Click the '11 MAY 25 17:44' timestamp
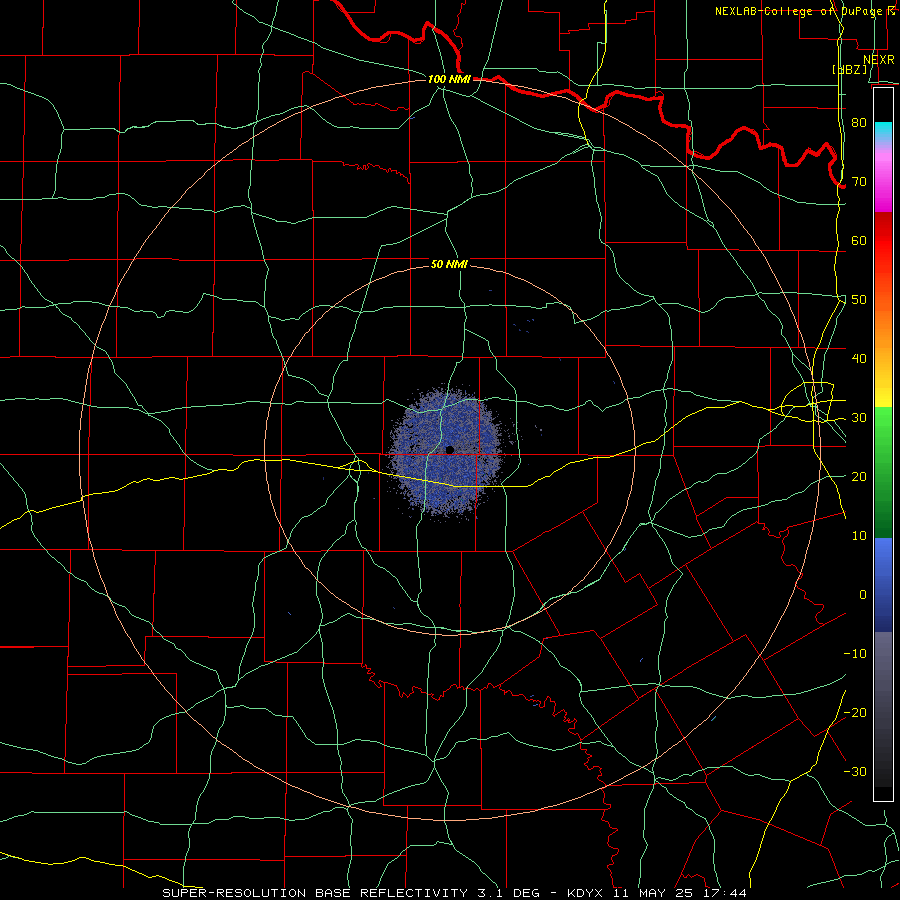Viewport: 900px width, 900px height. [x=681, y=893]
